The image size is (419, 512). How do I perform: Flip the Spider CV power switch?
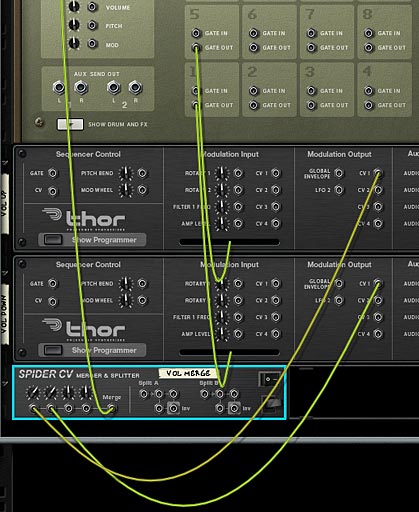270,379
